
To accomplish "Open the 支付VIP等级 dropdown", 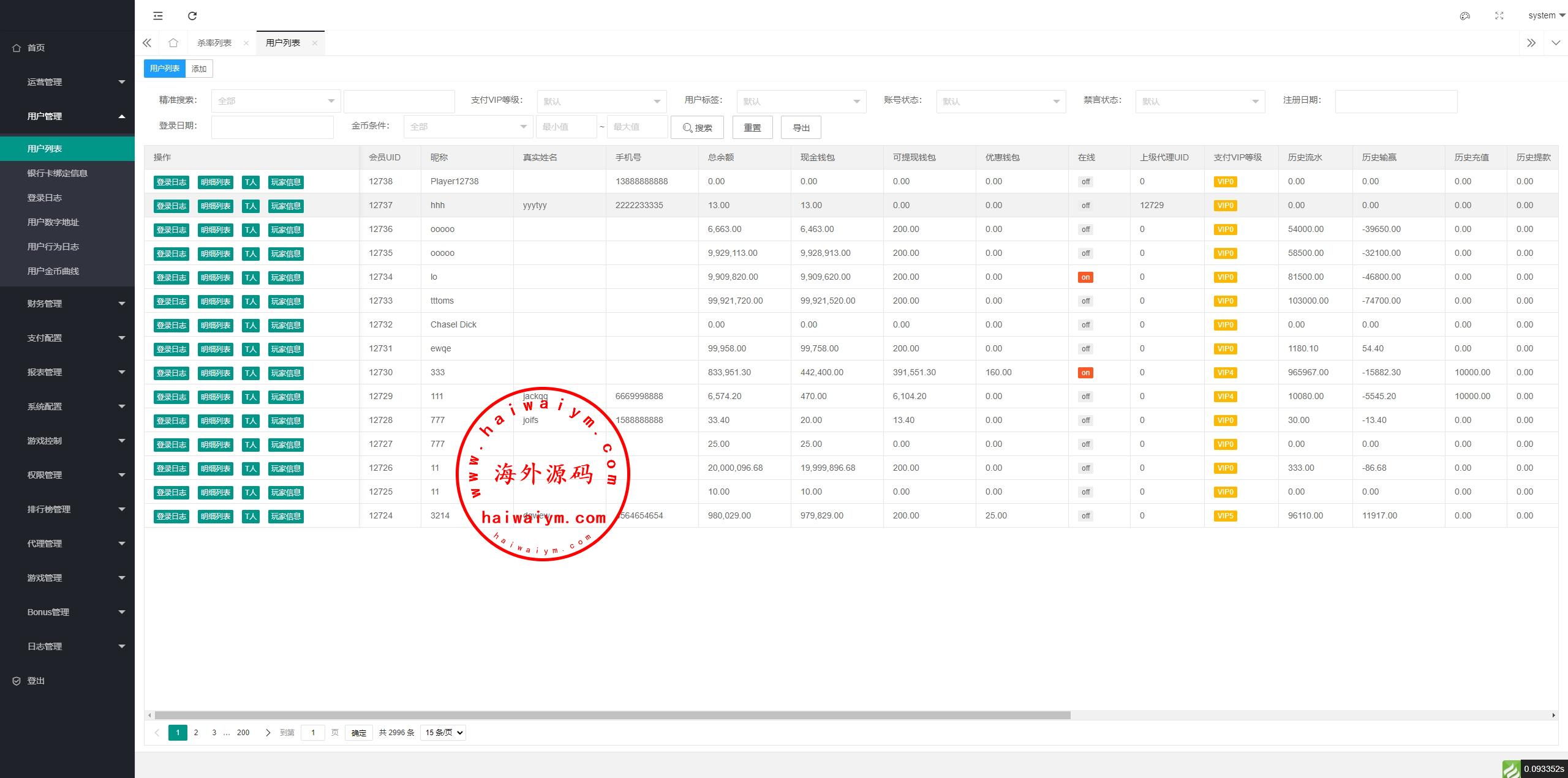I will pyautogui.click(x=601, y=101).
